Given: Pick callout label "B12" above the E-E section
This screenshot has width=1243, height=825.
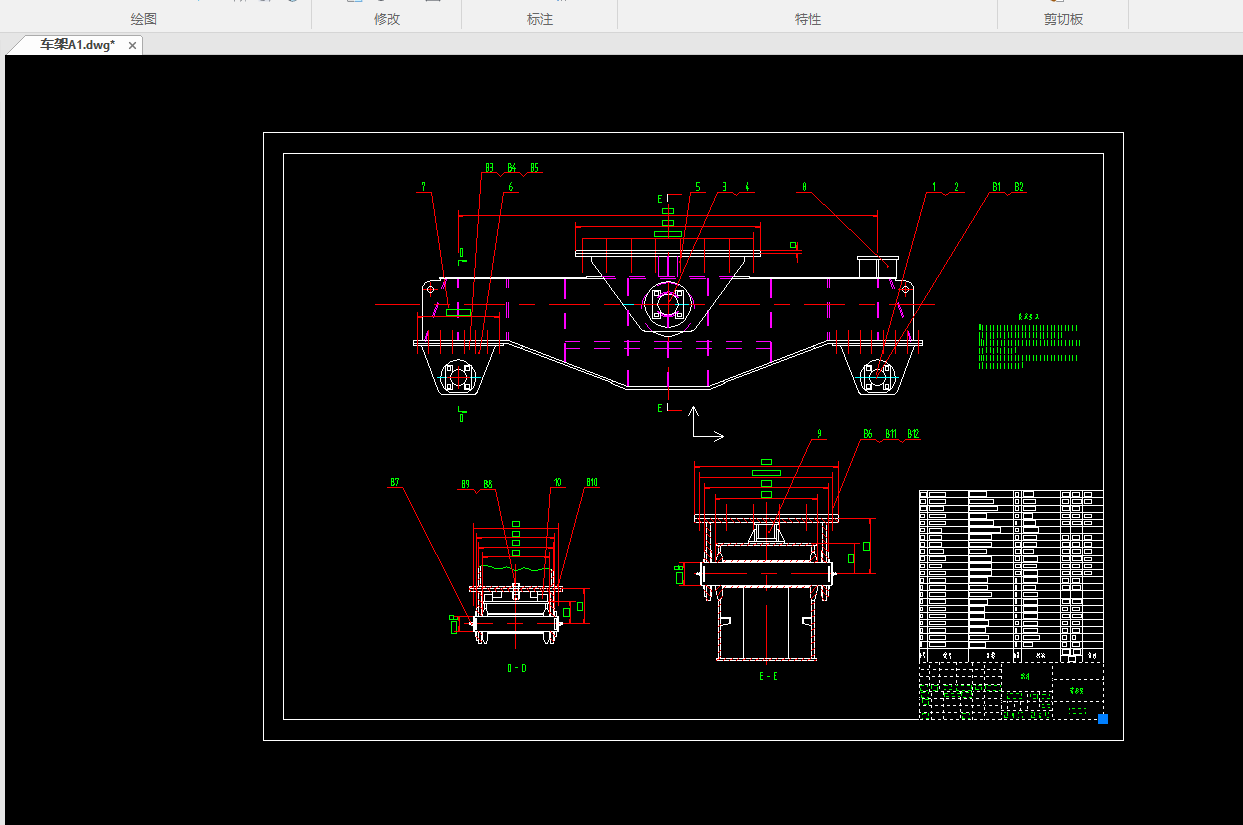Looking at the screenshot, I should click(912, 434).
